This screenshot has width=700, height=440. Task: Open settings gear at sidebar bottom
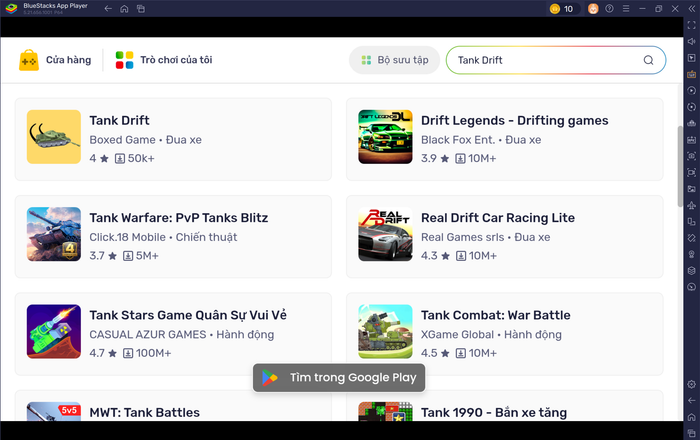[692, 384]
